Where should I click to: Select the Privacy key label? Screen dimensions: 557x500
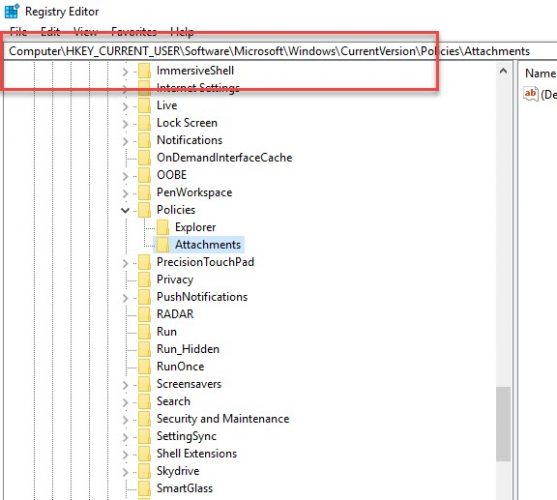pyautogui.click(x=175, y=279)
